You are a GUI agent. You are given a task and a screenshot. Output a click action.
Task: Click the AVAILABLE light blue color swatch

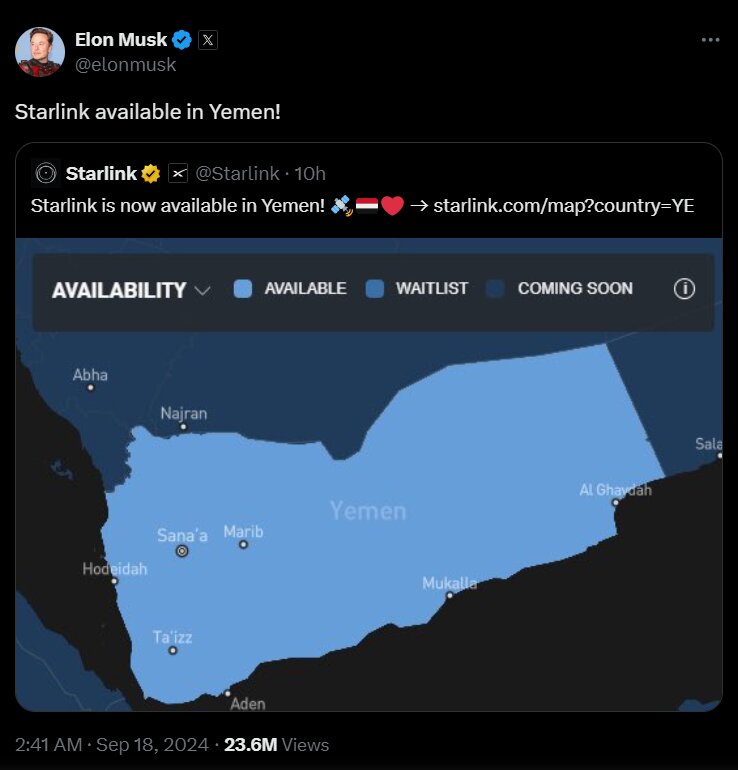tap(242, 289)
